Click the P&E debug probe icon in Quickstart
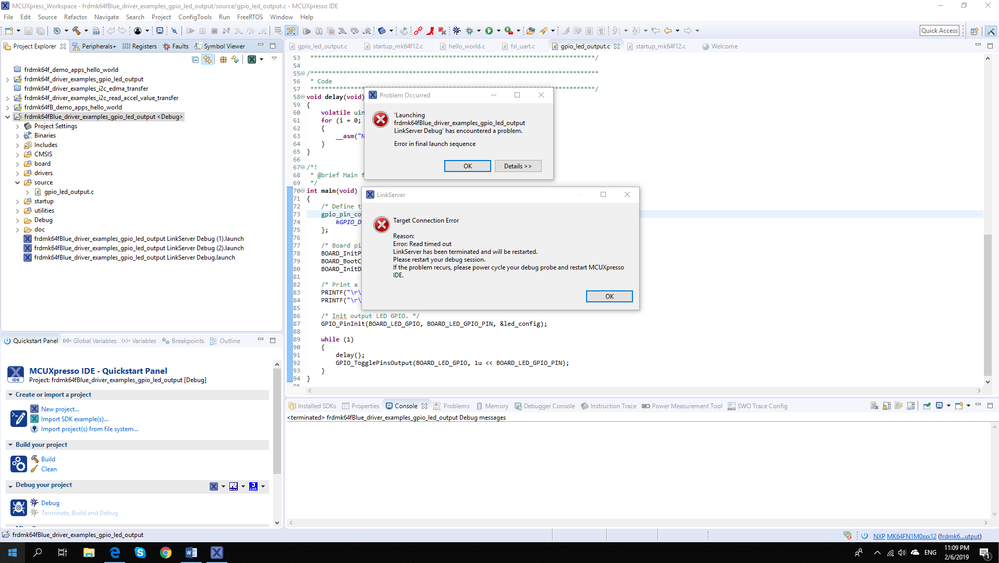The image size is (999, 563). (233, 487)
